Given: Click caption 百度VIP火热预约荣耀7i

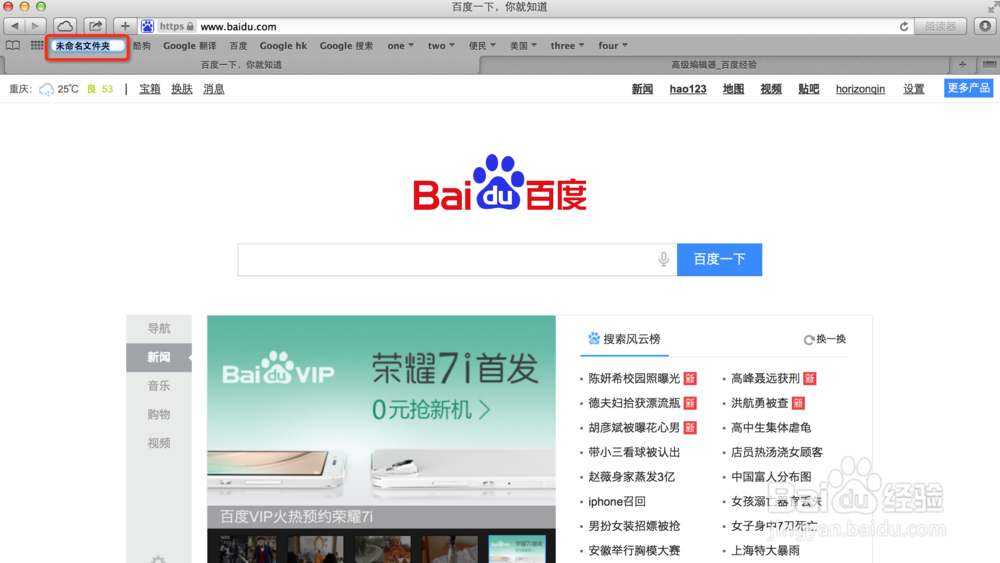Looking at the screenshot, I should [297, 516].
